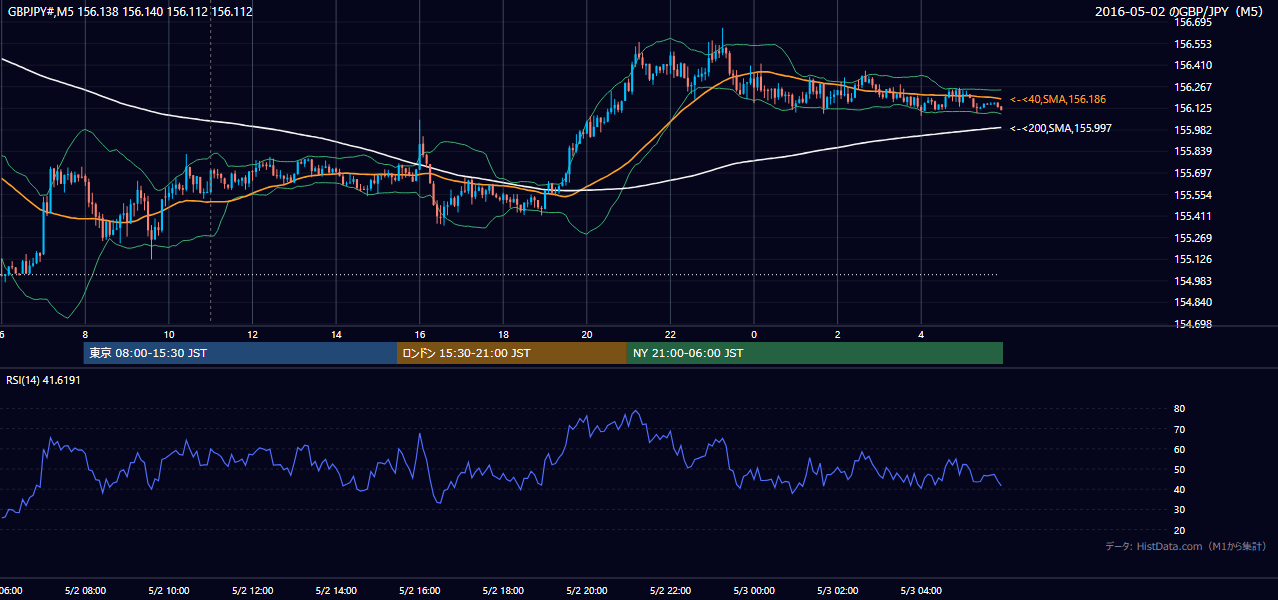The height and width of the screenshot is (600, 1278).
Task: Click RSI scale value 40
Action: (1179, 490)
